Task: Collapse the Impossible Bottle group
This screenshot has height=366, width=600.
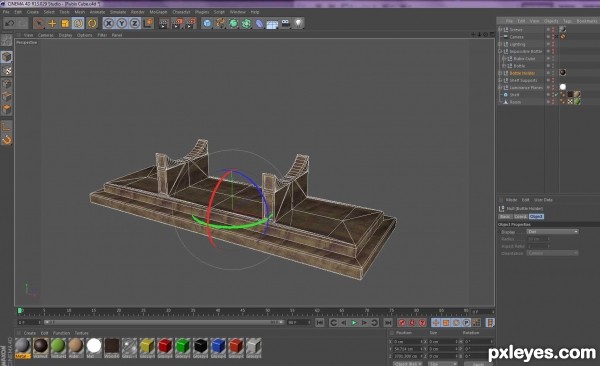Action: tap(500, 51)
